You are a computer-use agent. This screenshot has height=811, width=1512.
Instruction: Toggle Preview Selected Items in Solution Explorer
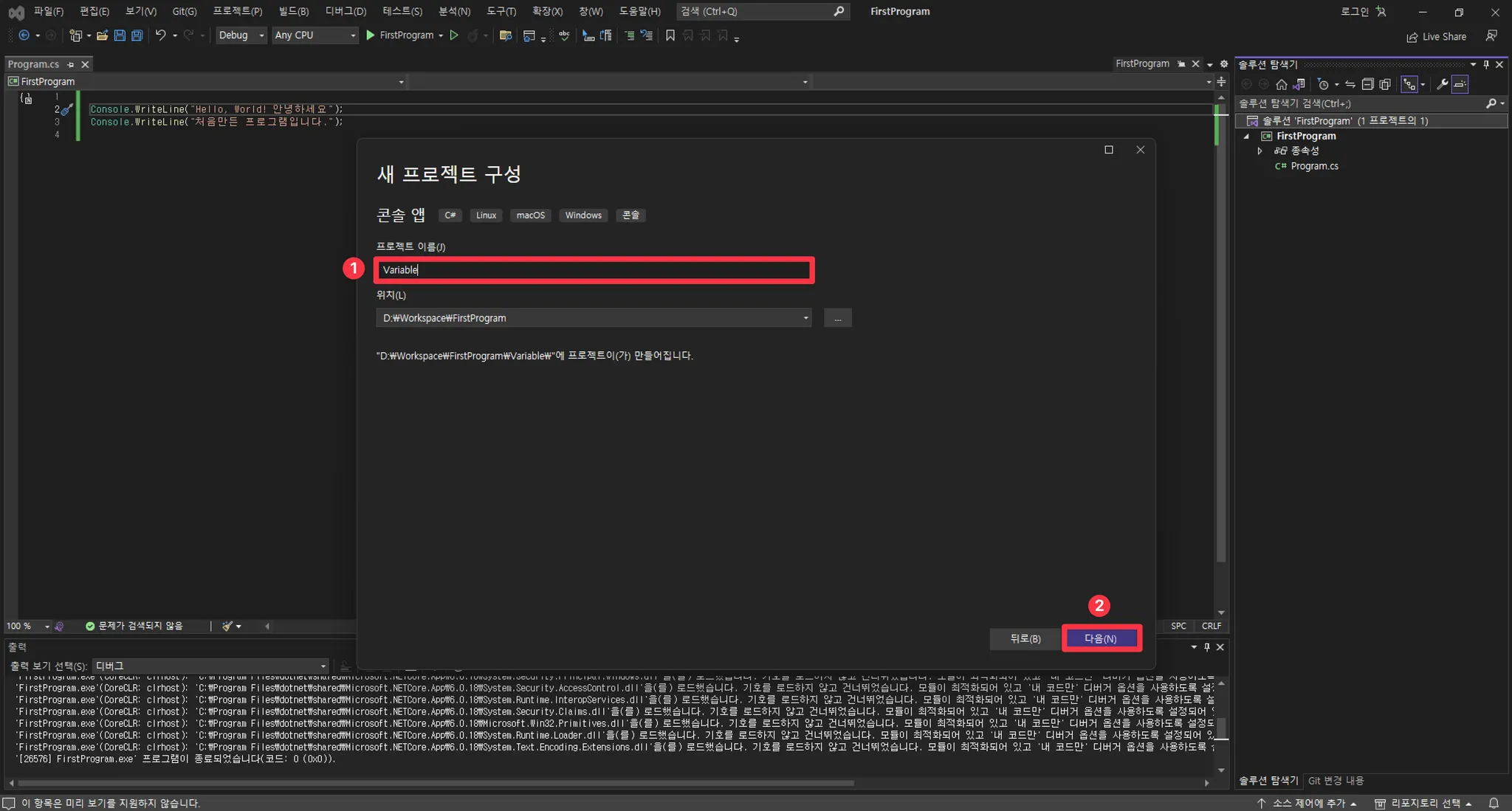click(x=1460, y=84)
